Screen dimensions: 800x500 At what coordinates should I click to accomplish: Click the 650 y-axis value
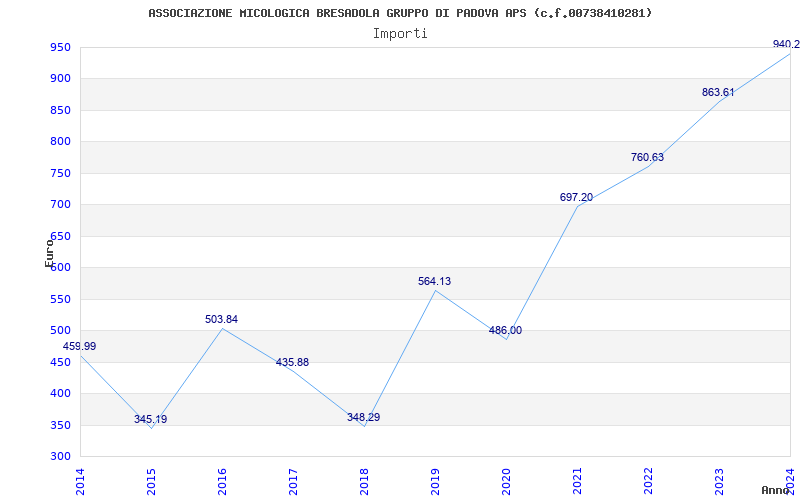click(60, 236)
